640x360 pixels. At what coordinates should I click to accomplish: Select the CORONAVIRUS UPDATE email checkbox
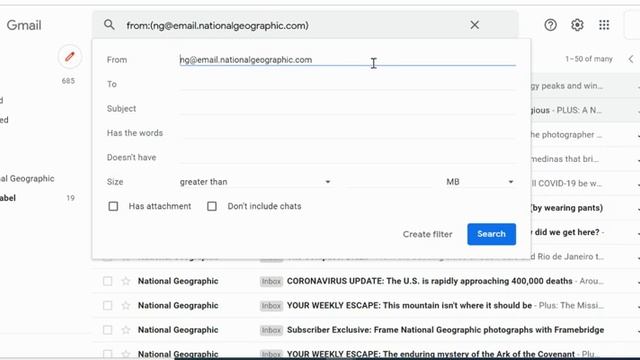[107, 281]
